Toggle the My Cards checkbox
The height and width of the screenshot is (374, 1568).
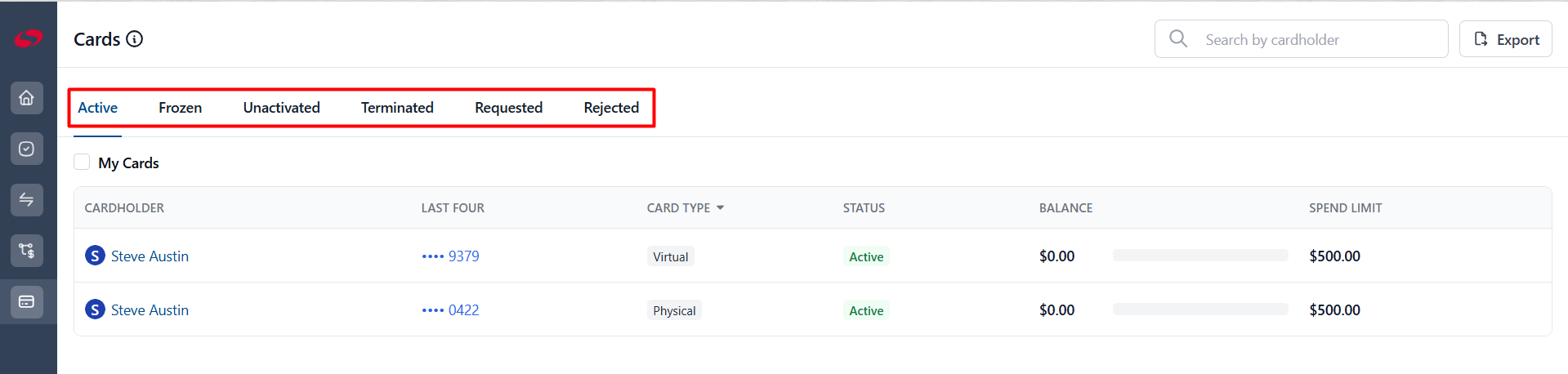pos(82,162)
